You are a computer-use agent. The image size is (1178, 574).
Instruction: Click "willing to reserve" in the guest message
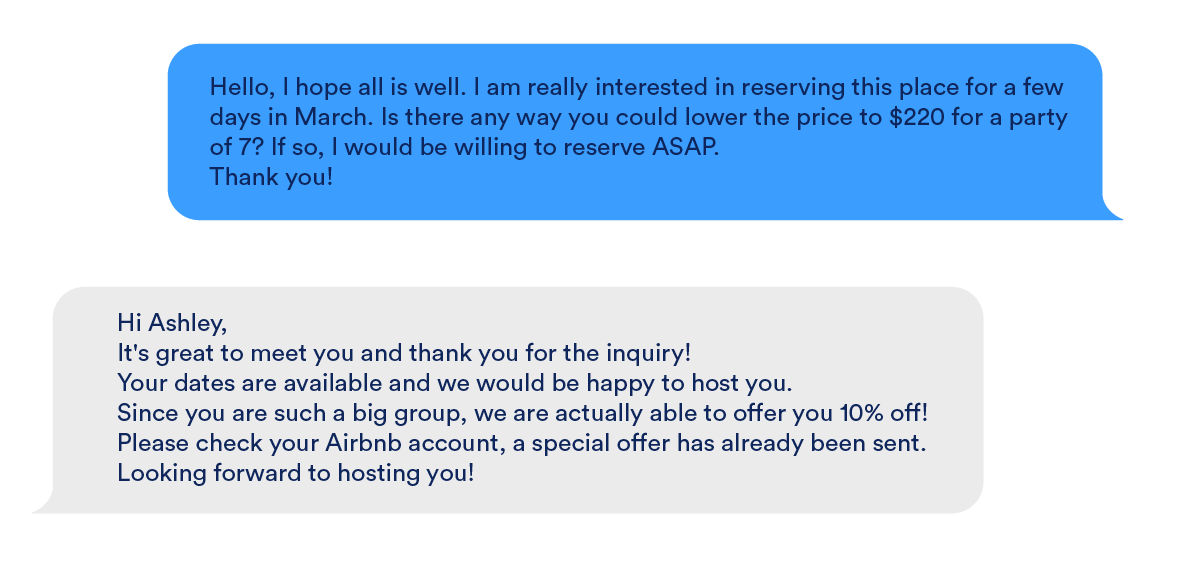(524, 148)
